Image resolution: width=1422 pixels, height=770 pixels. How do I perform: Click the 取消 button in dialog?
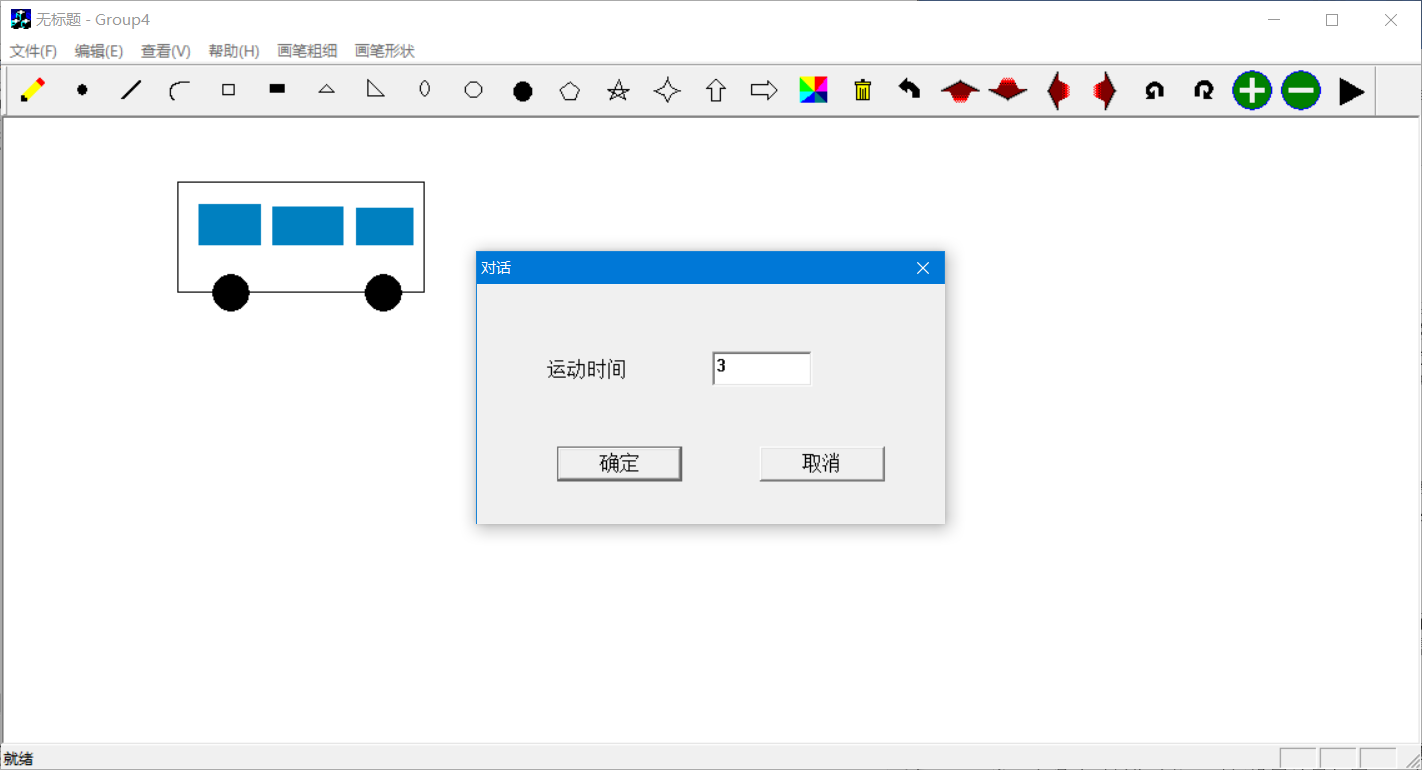click(x=821, y=464)
